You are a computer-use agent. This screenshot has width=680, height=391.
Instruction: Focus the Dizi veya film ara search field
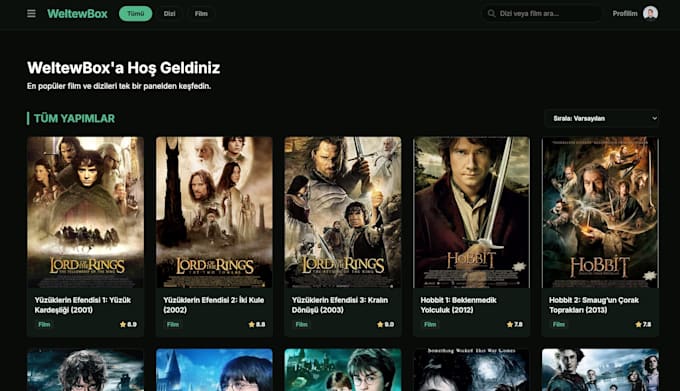[x=542, y=13]
